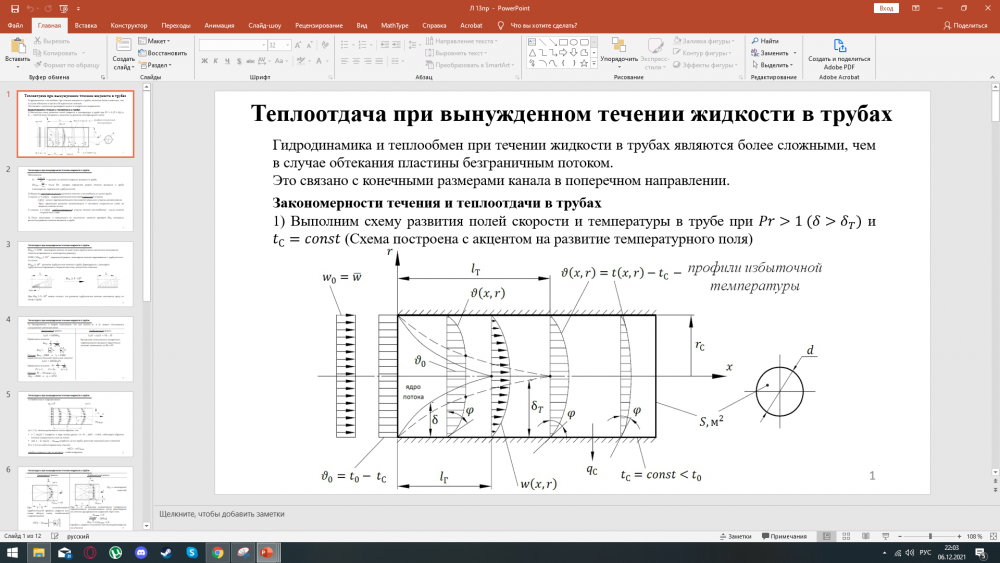
Task: Toggle the Comments (Примечания) pane
Action: click(783, 537)
